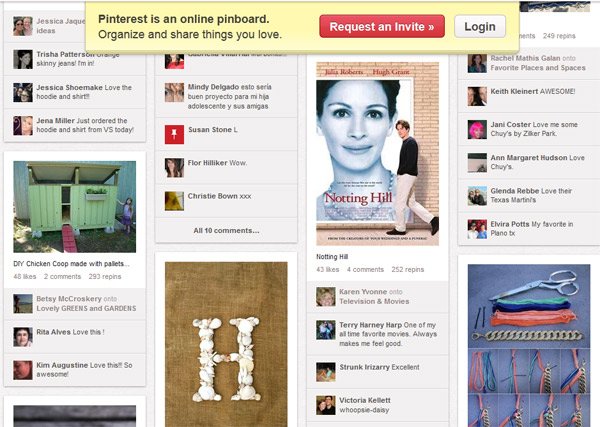This screenshot has width=600, height=427.
Task: Open Mindy Delgado's profile avatar
Action: pyautogui.click(x=174, y=92)
